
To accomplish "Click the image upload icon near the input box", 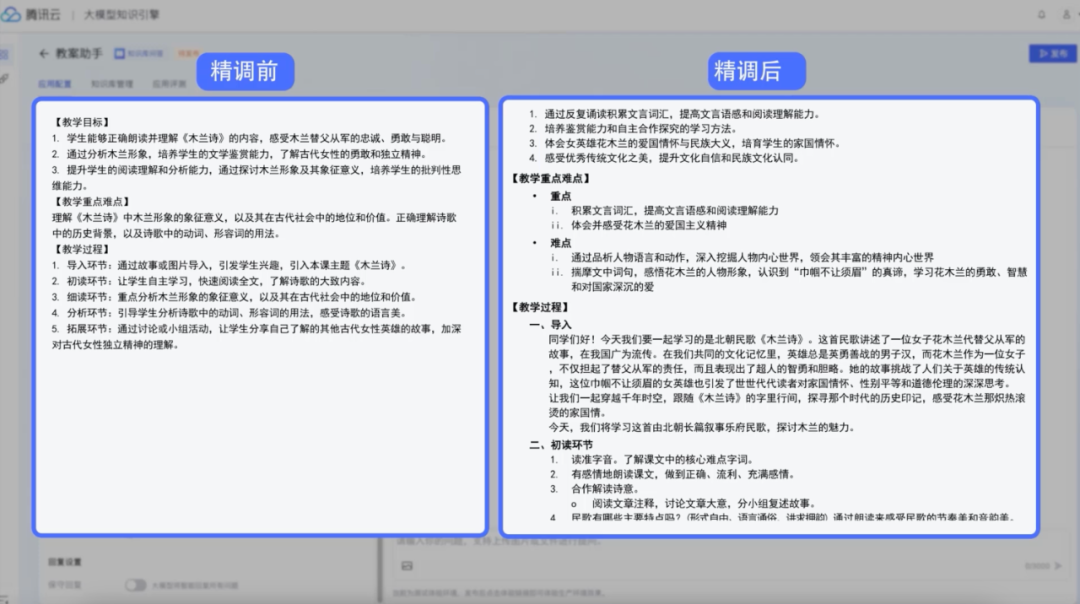I will coord(404,565).
